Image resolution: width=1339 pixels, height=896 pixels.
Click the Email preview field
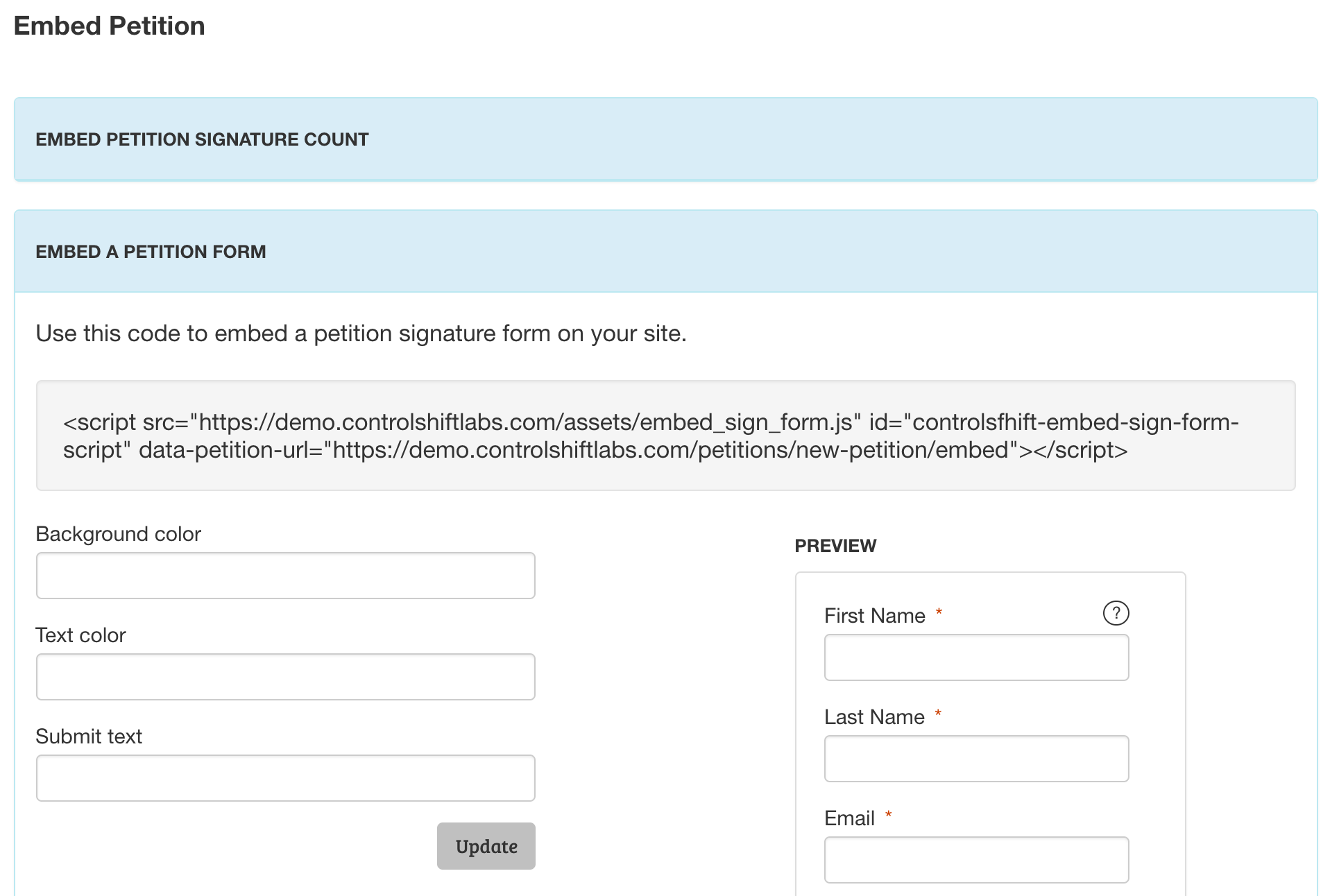tap(976, 860)
